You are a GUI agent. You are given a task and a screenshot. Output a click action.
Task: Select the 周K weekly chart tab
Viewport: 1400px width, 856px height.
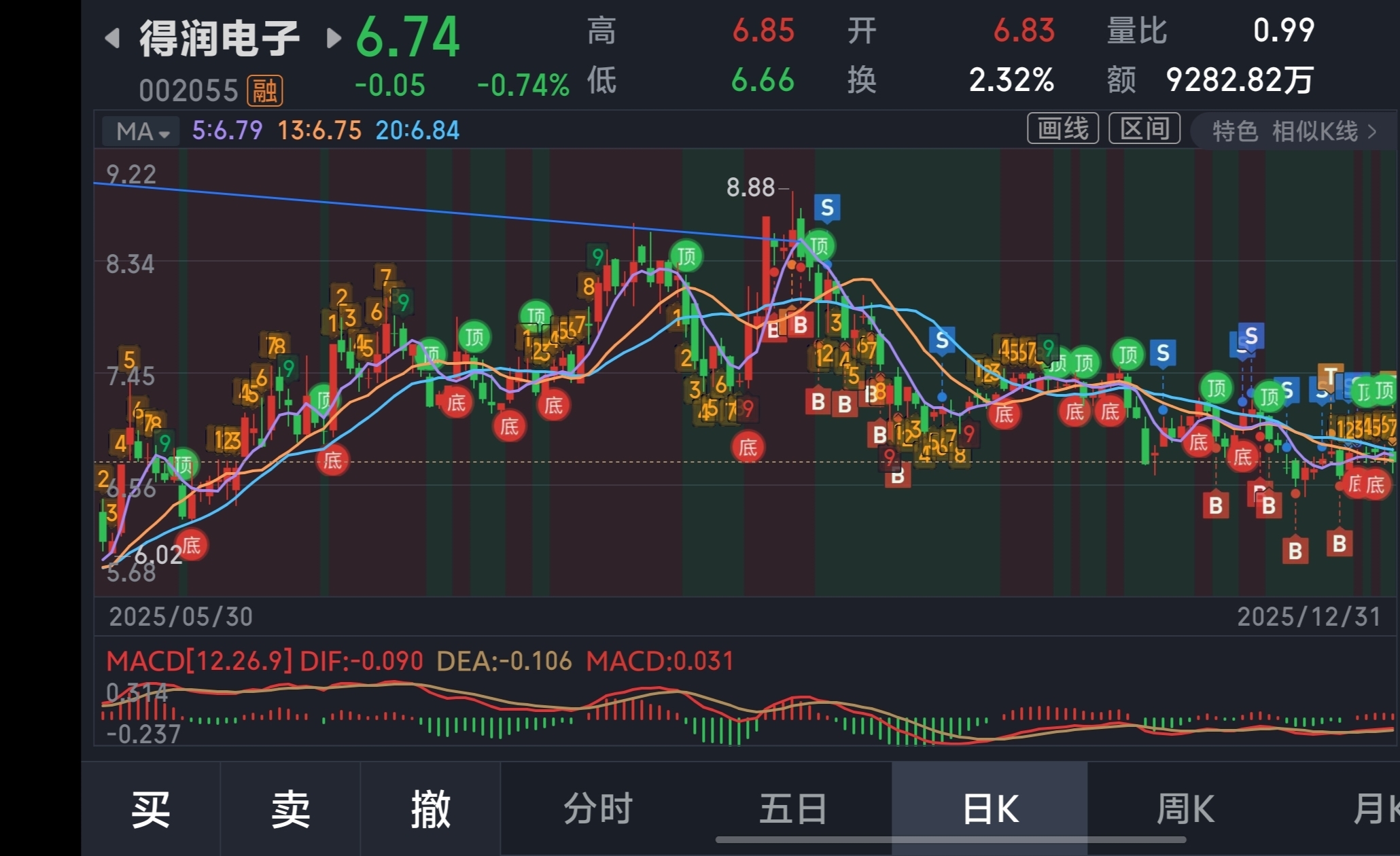[x=1185, y=809]
